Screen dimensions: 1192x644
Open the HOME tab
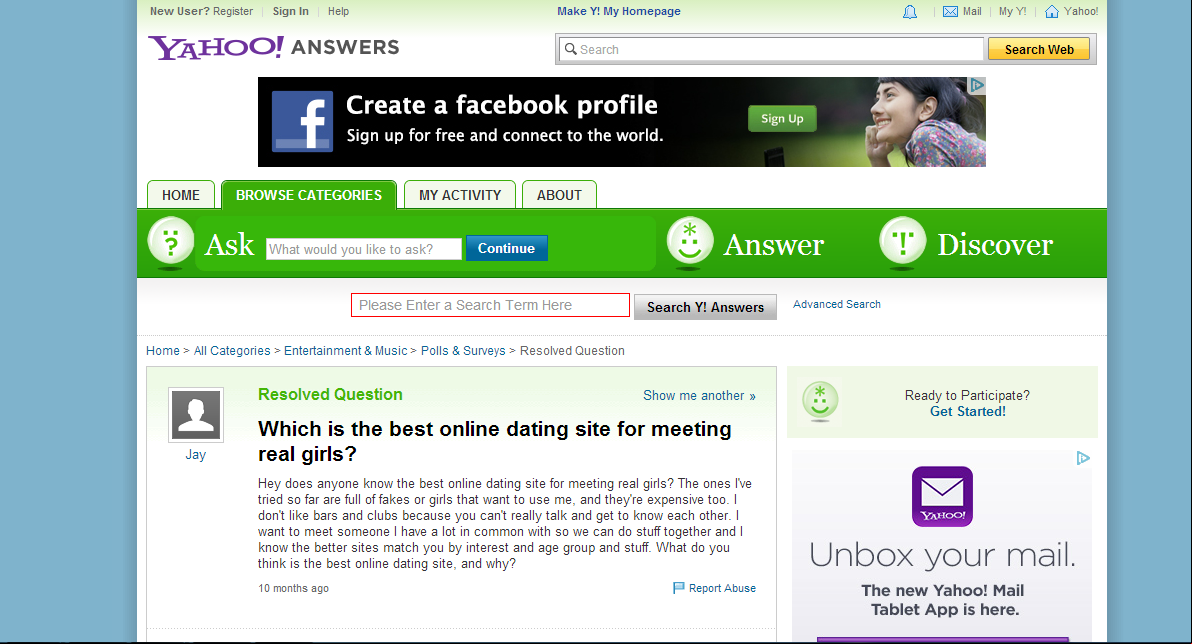[181, 195]
